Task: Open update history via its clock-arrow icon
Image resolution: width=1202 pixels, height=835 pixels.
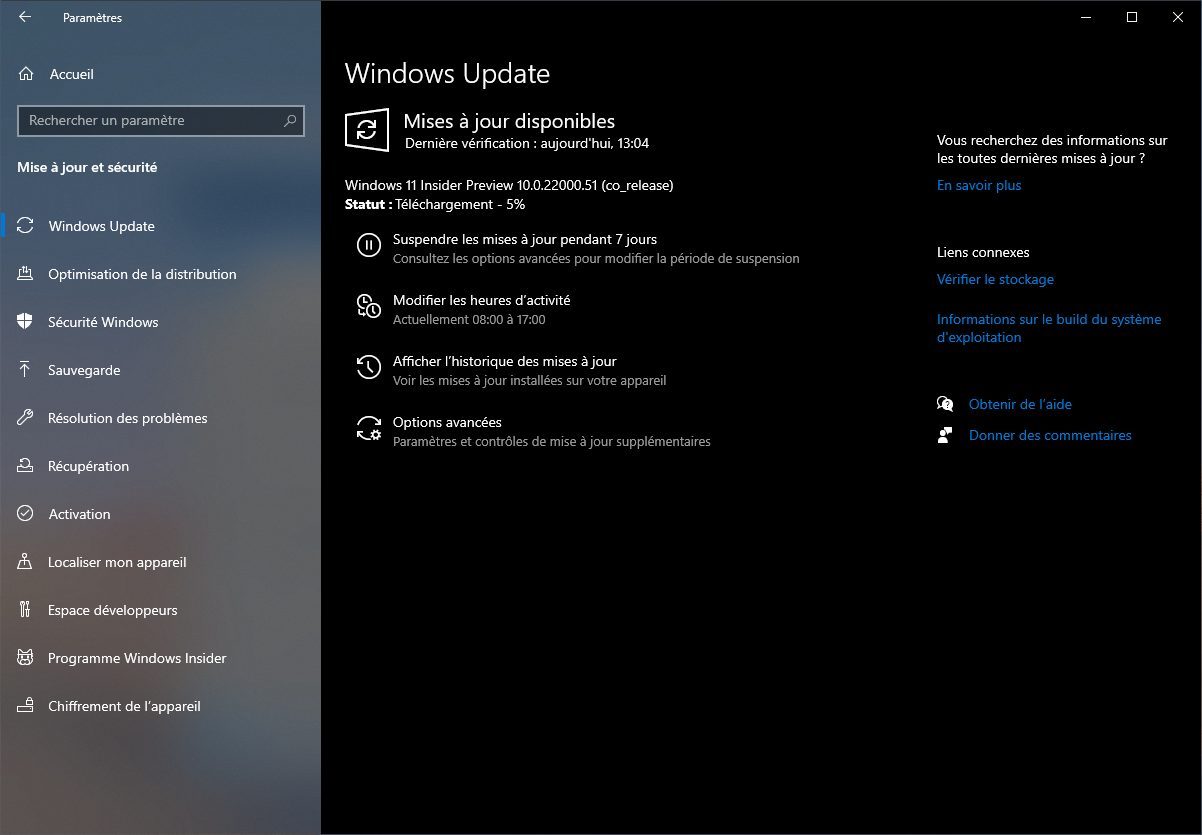Action: (369, 367)
